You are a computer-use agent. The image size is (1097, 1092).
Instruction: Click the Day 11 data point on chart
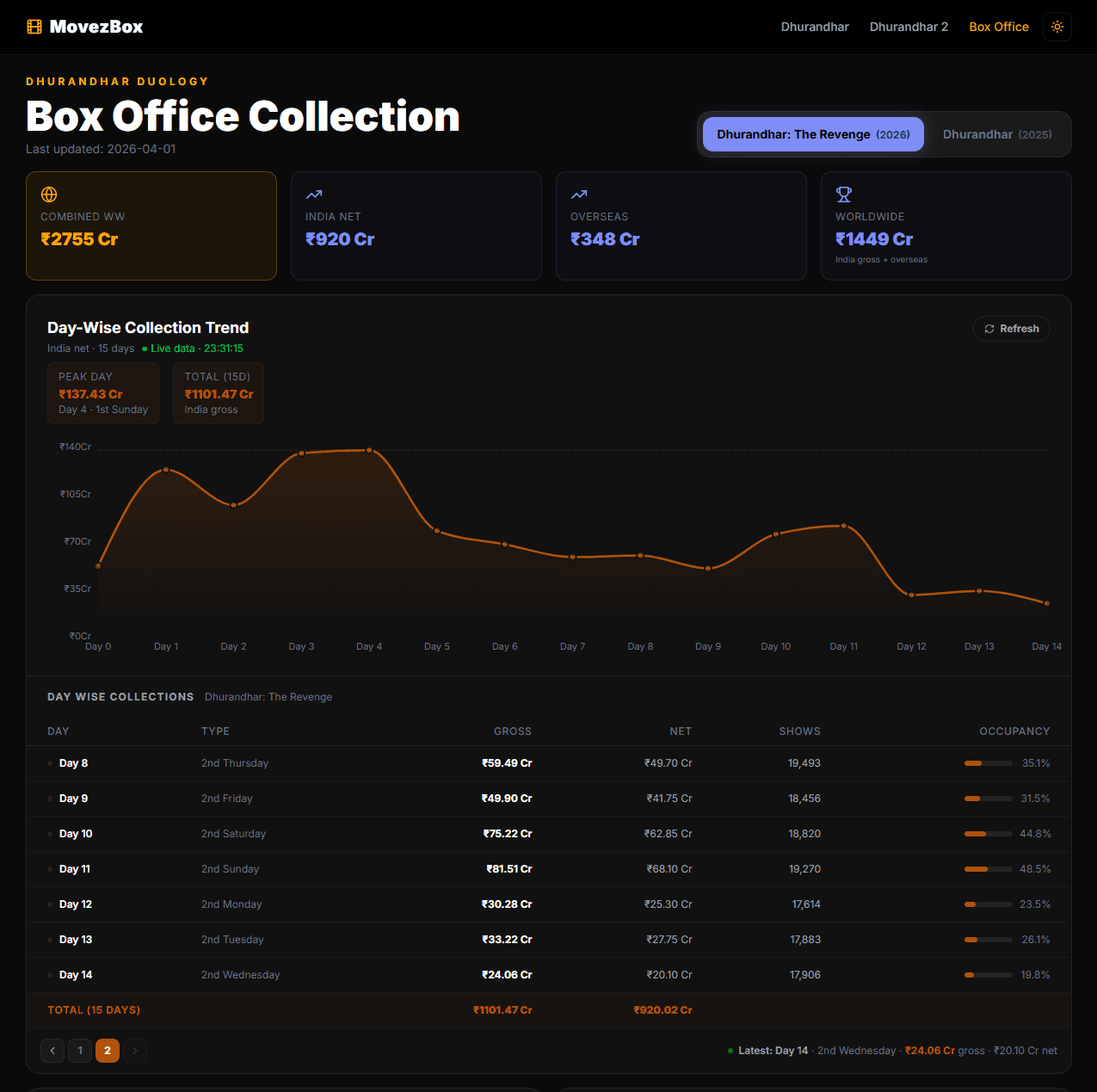[843, 526]
